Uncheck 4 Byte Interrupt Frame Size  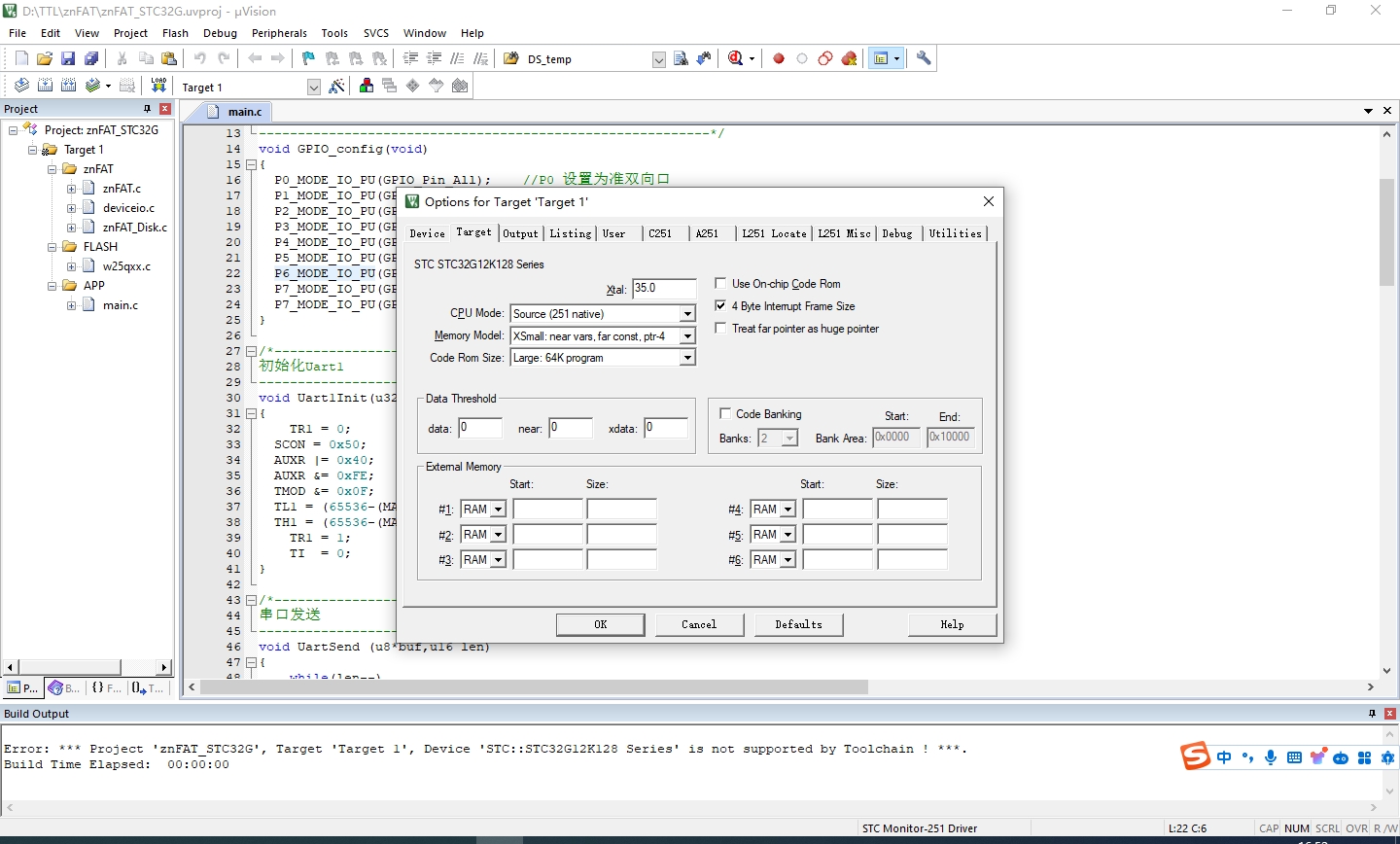pos(720,306)
